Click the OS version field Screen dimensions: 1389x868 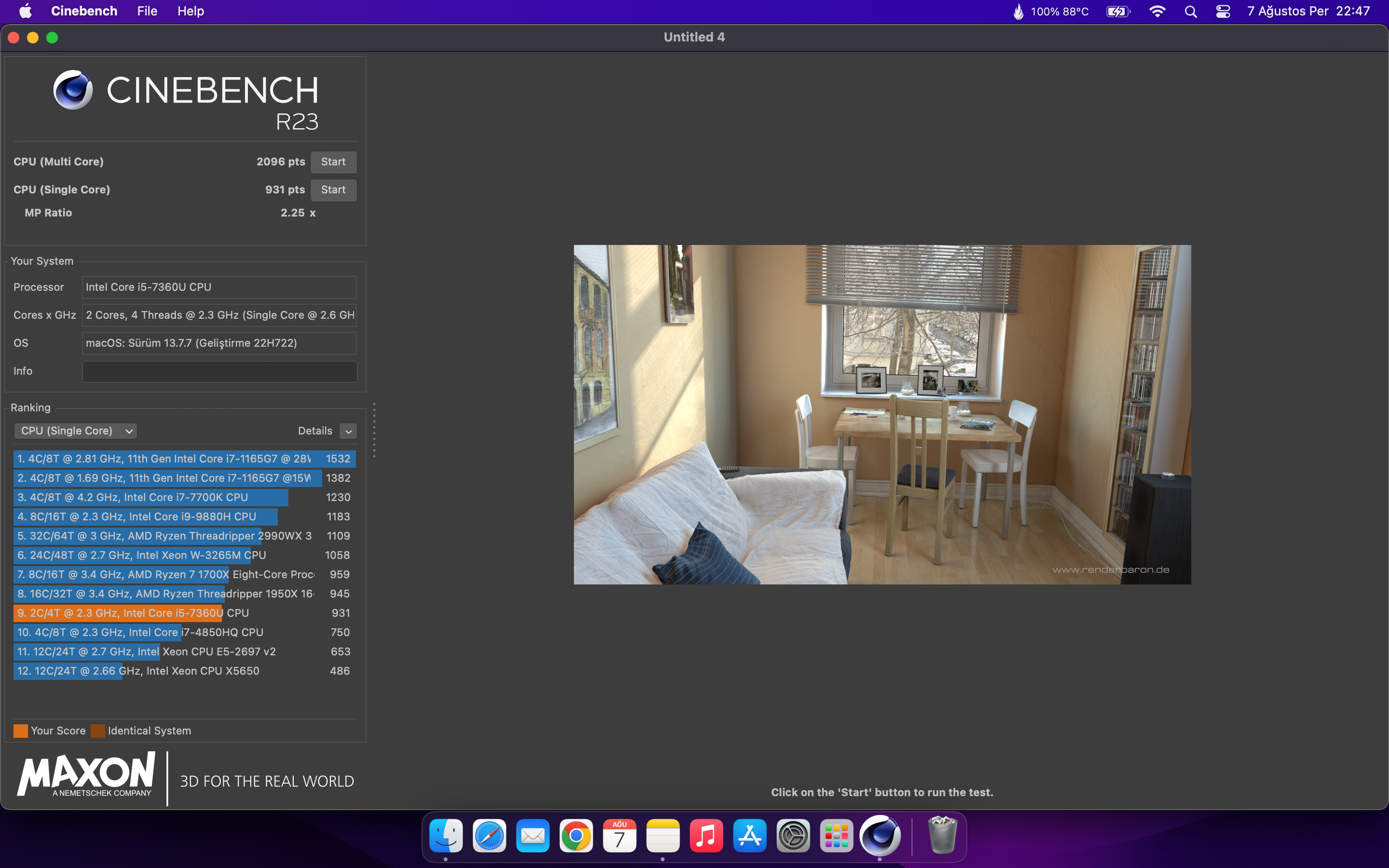coord(219,343)
